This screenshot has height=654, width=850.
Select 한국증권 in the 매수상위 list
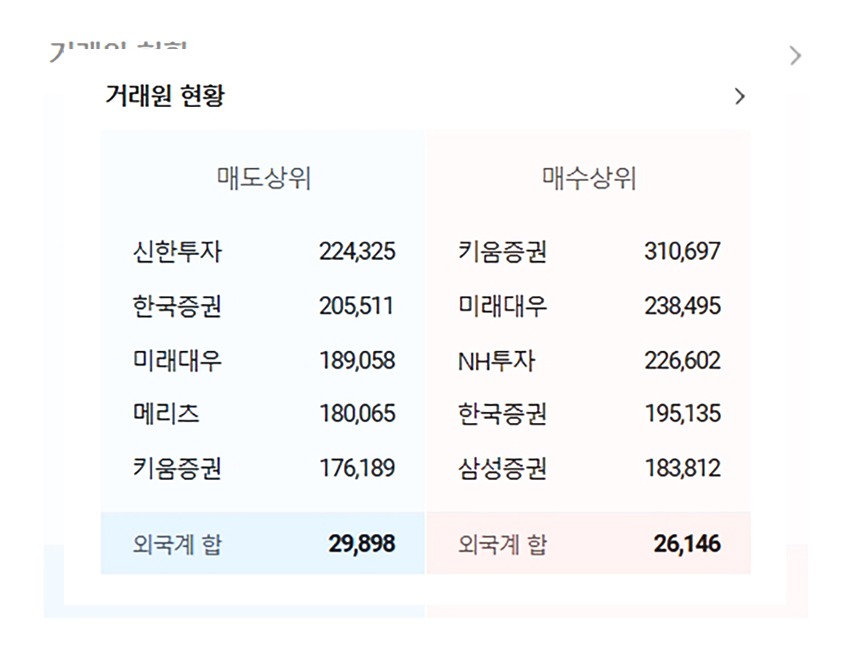(503, 414)
